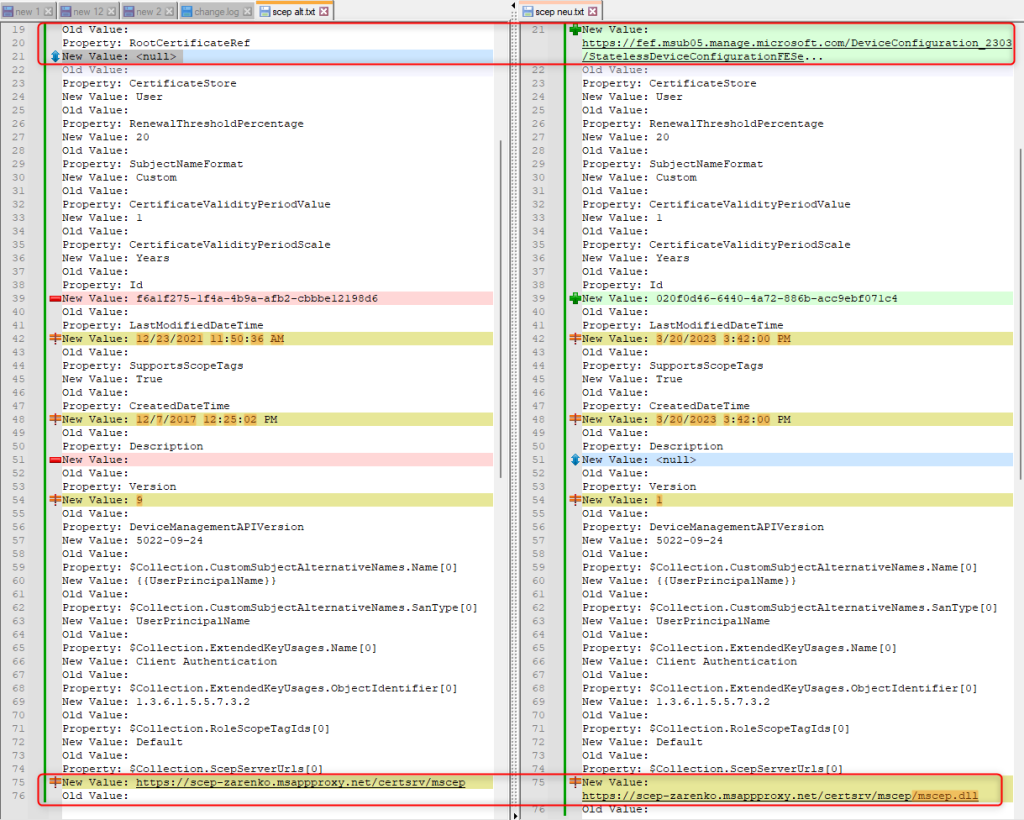Close the 'new 2' tab
The width and height of the screenshot is (1024, 820).
169,12
